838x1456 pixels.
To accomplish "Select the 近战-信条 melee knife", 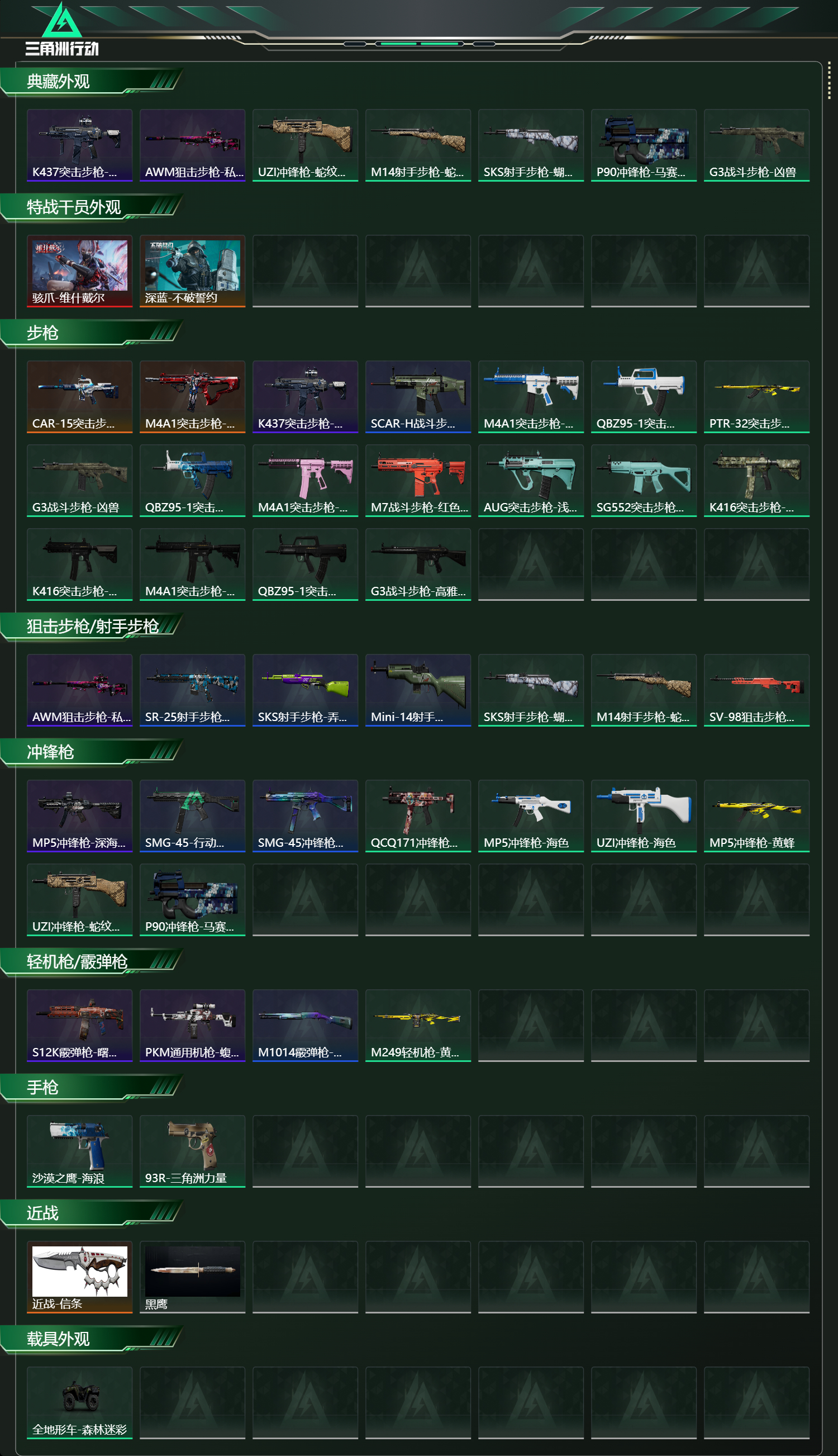I will pyautogui.click(x=79, y=1277).
